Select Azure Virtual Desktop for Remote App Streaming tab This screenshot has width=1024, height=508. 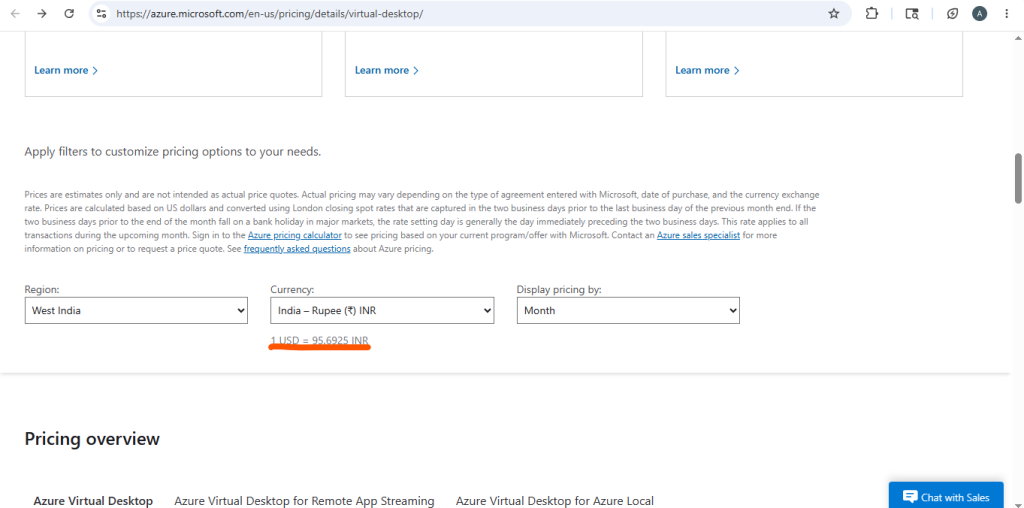click(x=304, y=501)
